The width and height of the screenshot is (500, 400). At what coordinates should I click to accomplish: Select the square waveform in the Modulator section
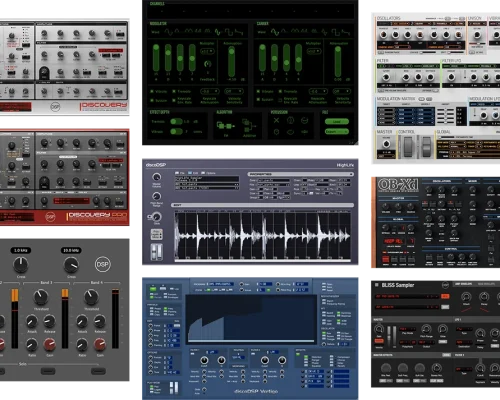229,32
